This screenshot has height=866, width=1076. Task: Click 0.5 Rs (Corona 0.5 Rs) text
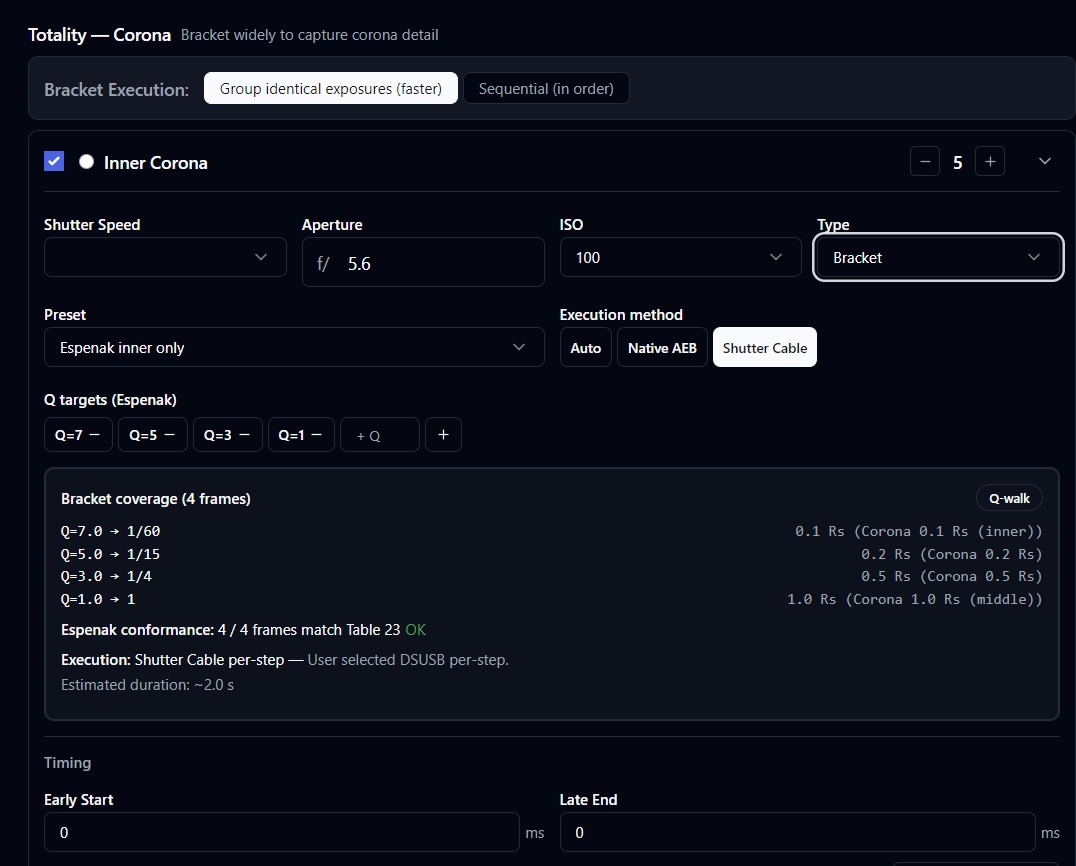[952, 576]
